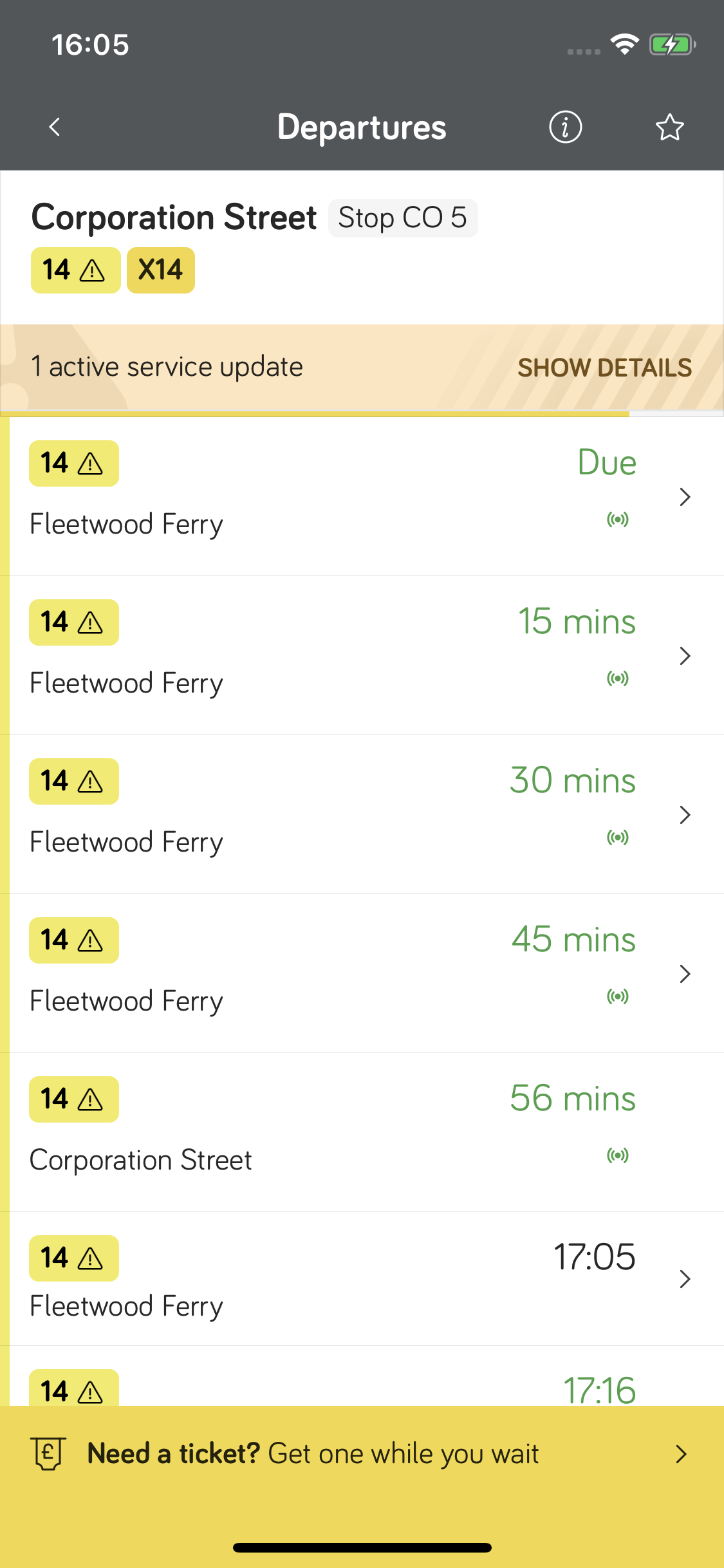Tap the live signal icon under 15 mins
Image resolution: width=724 pixels, height=1568 pixels.
[618, 678]
